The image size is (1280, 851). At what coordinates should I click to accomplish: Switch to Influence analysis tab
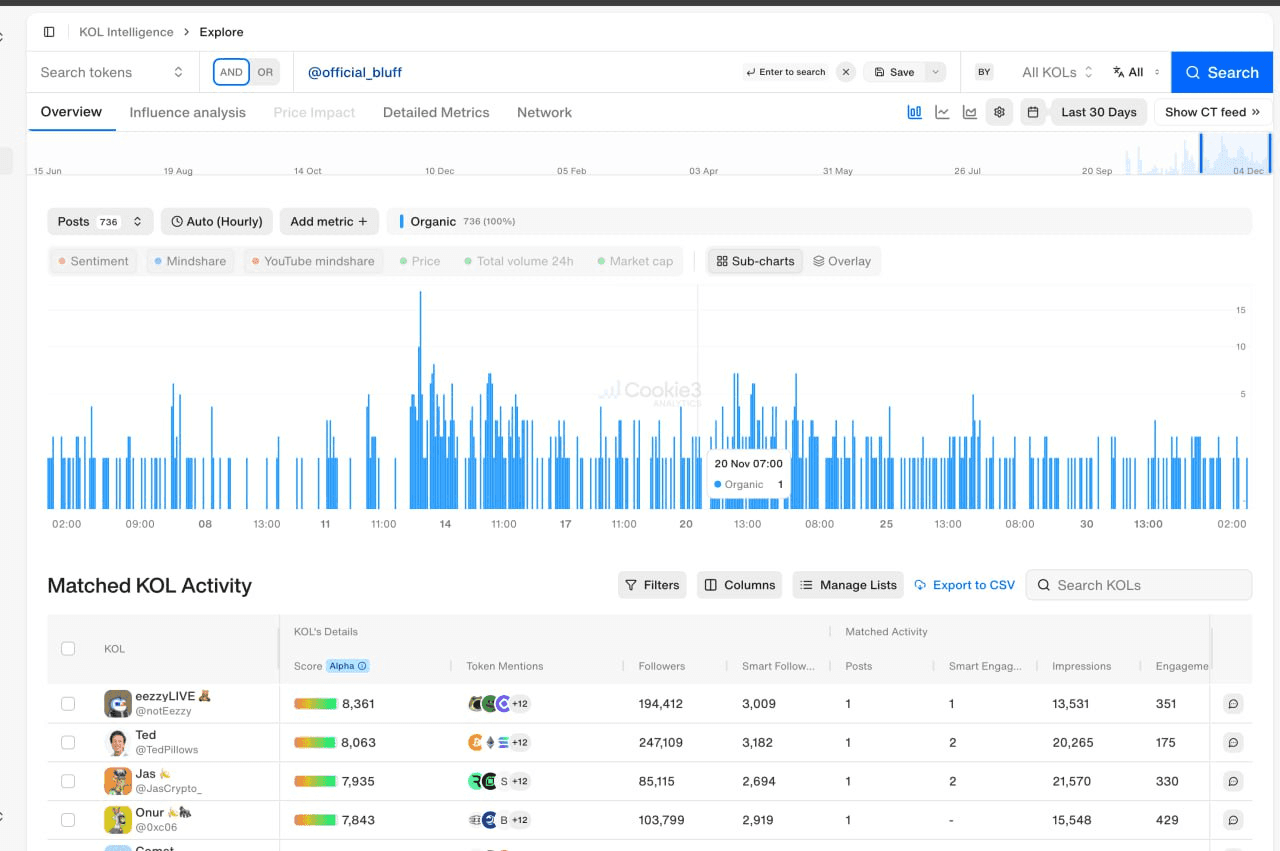tap(187, 112)
